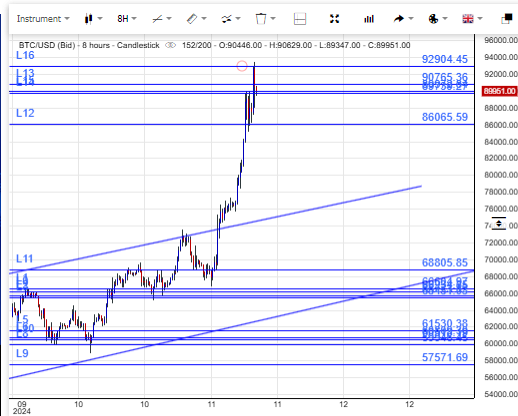Click the 61530.38 level value
Image resolution: width=518 pixels, height=416 pixels.
[x=445, y=323]
